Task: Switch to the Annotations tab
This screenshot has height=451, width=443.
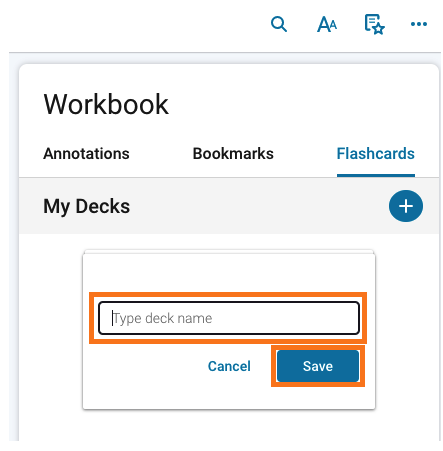Action: pos(86,154)
